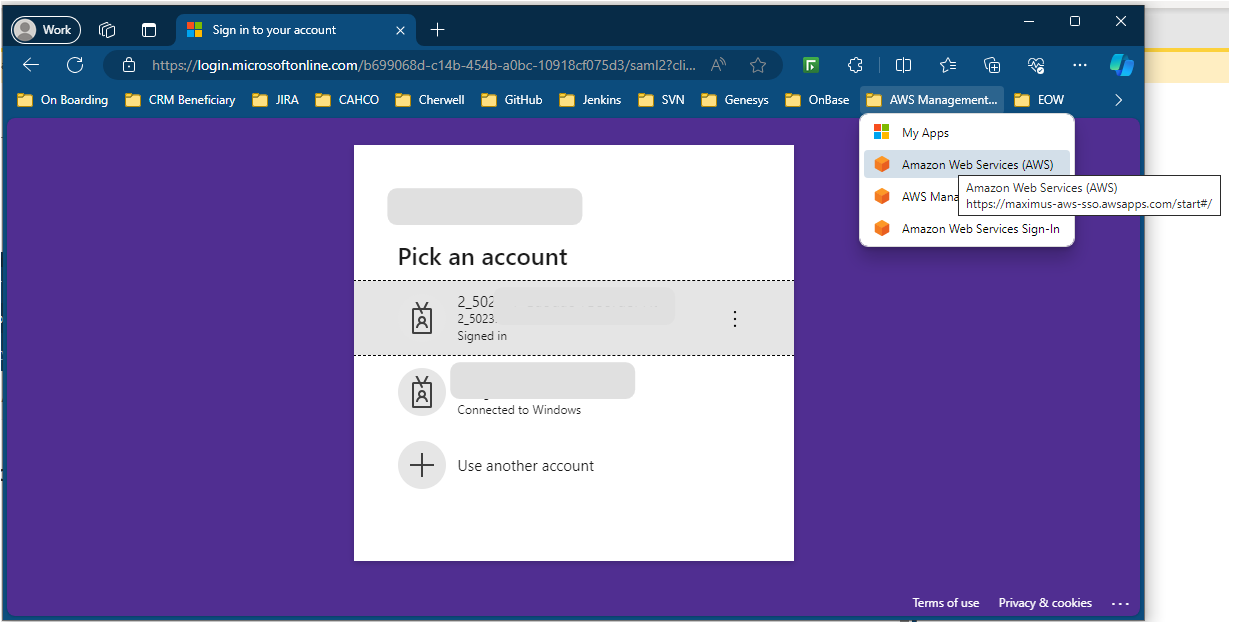Click the green extension icon near address bar

[810, 64]
